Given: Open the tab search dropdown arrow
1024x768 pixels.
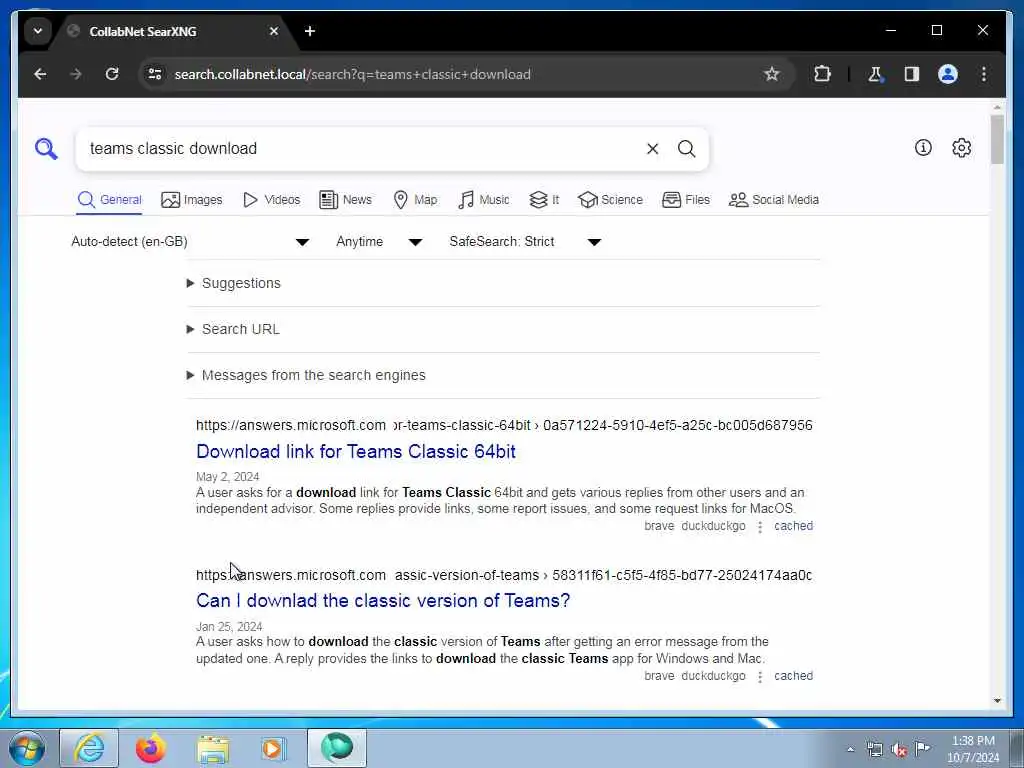Looking at the screenshot, I should 38,31.
